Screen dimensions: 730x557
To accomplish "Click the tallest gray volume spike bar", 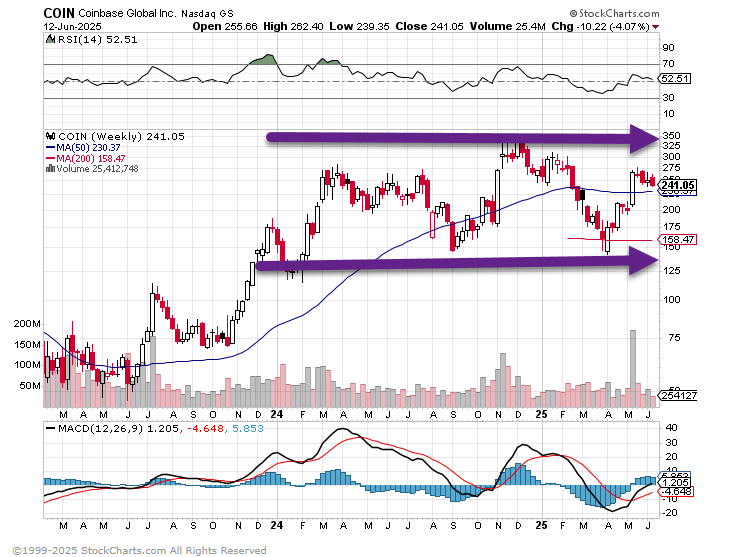I will coord(633,368).
